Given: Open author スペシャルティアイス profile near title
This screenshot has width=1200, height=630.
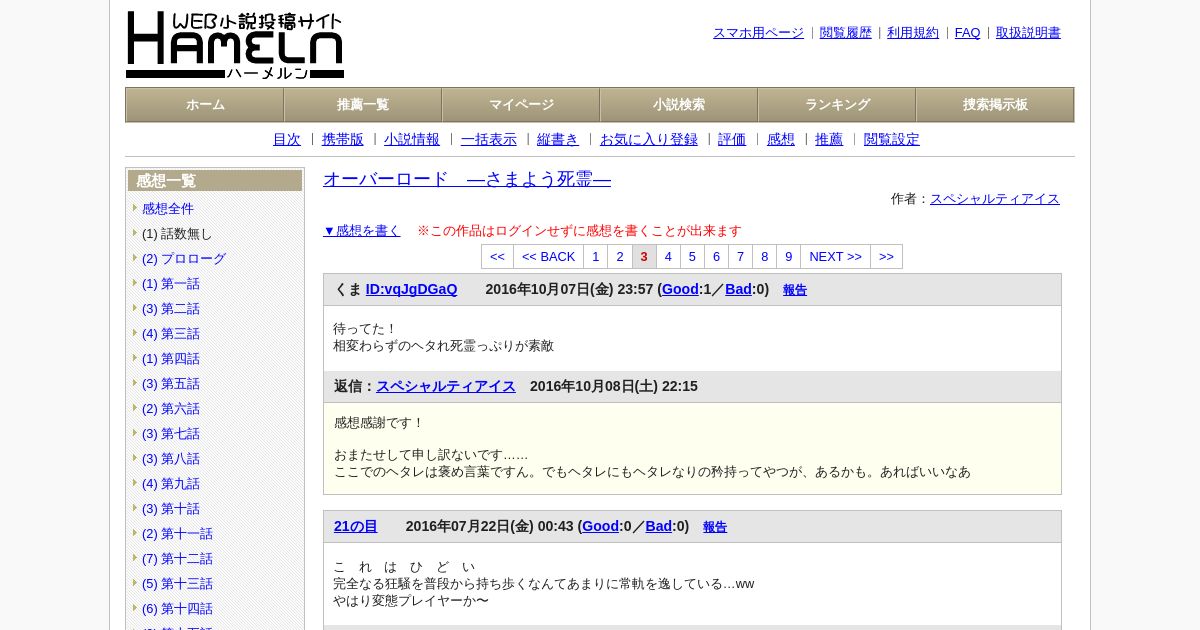Looking at the screenshot, I should point(995,199).
